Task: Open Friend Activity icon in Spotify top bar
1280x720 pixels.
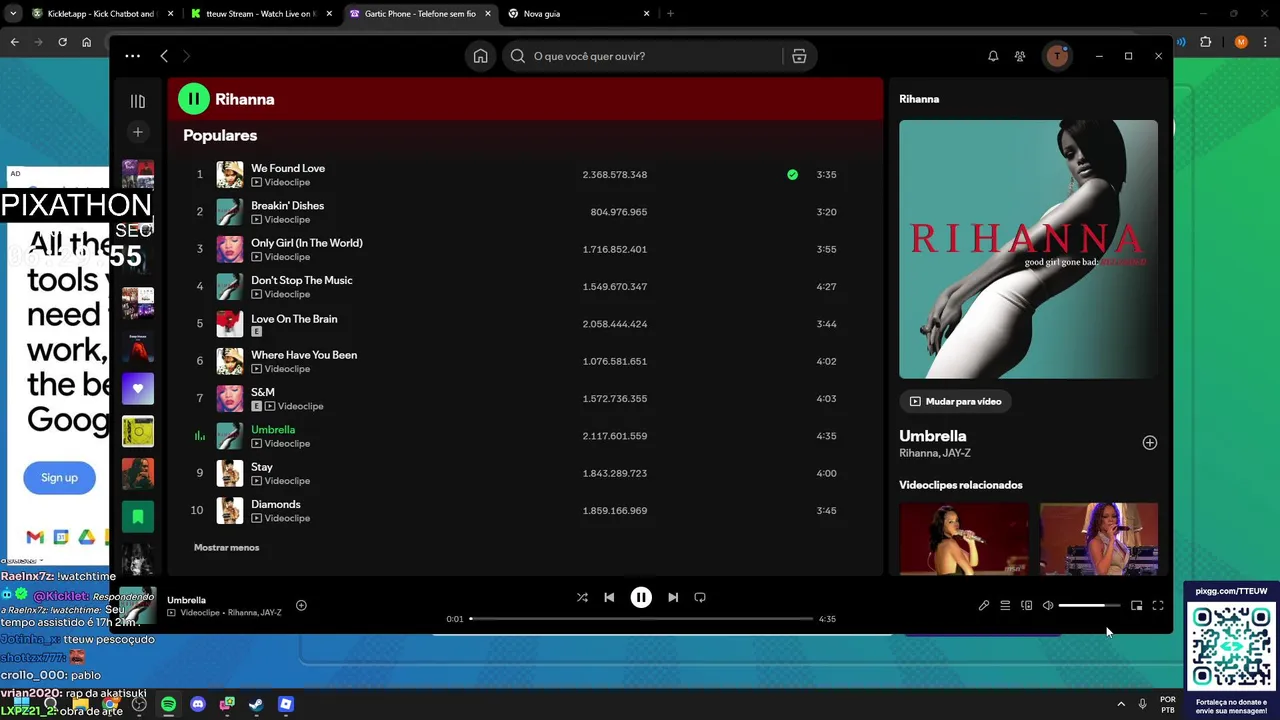Action: 1020,56
